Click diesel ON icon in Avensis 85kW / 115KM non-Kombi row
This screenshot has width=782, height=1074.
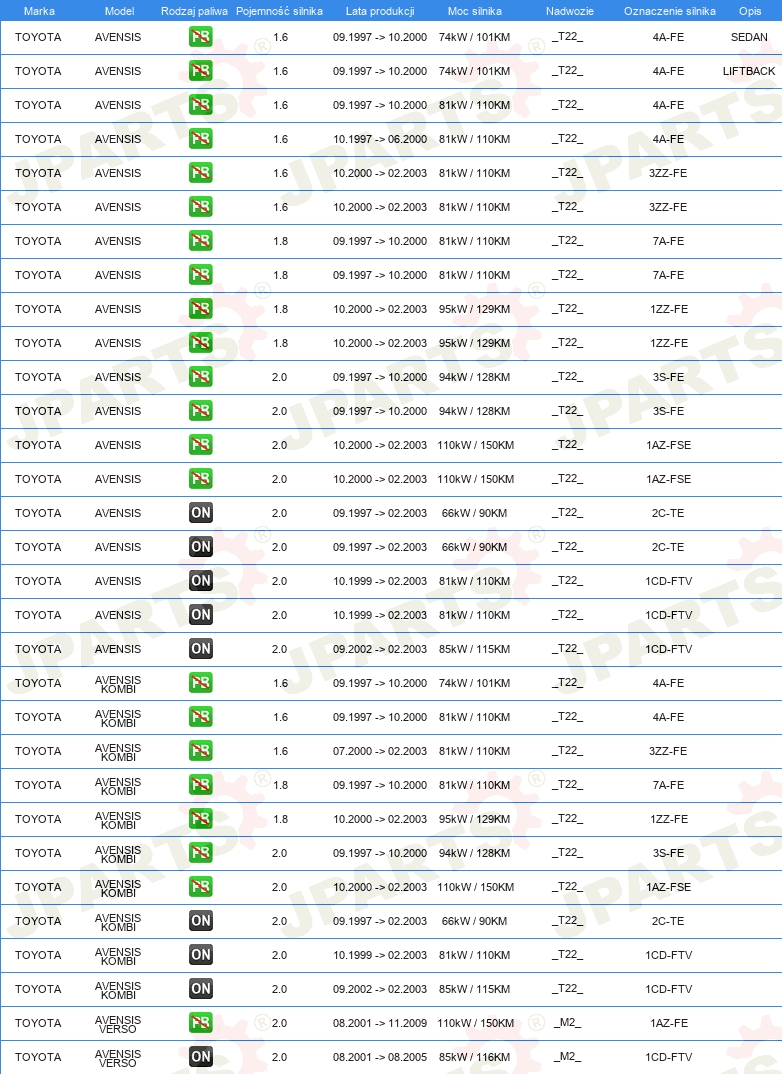201,649
